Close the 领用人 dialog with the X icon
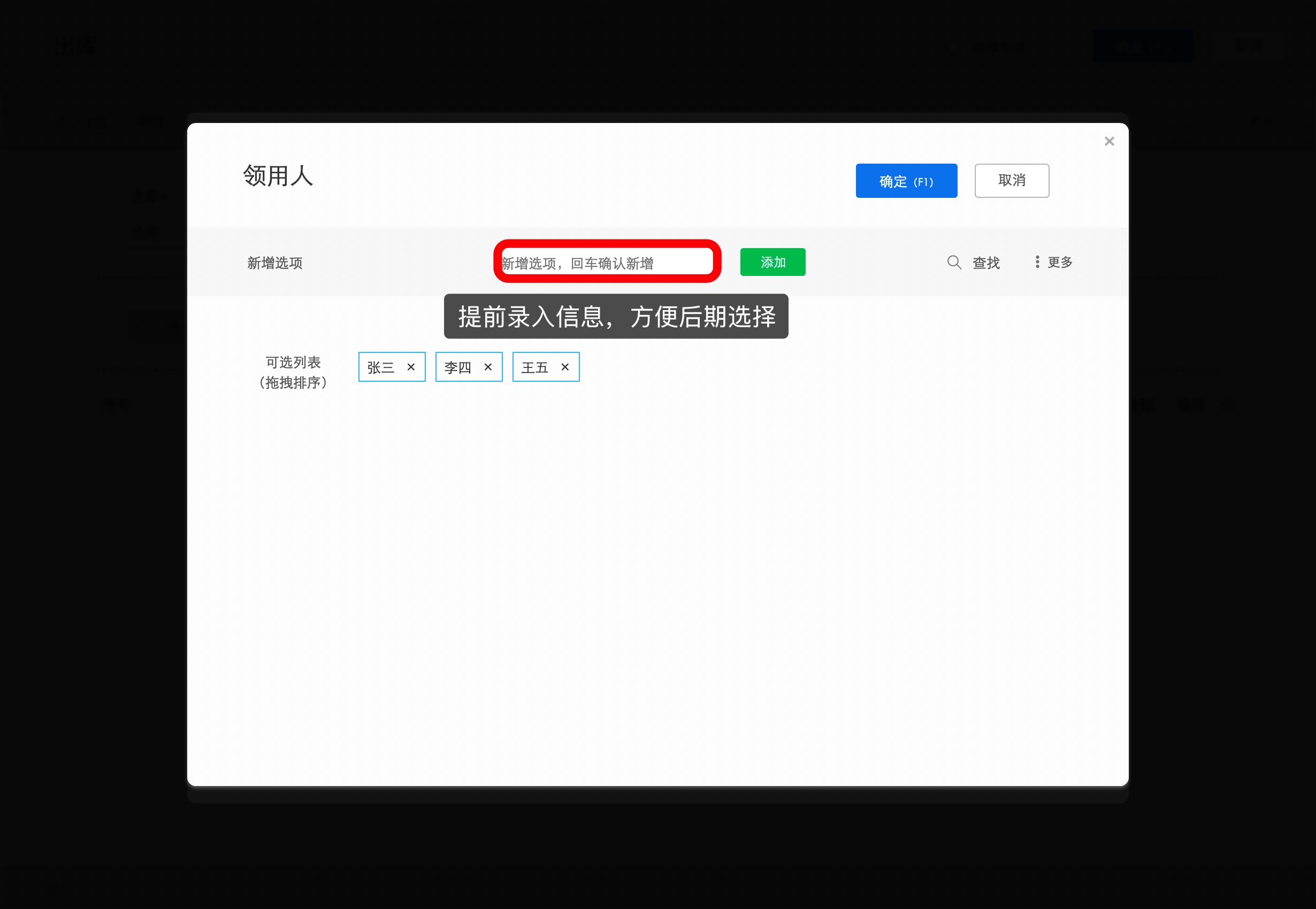1316x909 pixels. 1108,141
